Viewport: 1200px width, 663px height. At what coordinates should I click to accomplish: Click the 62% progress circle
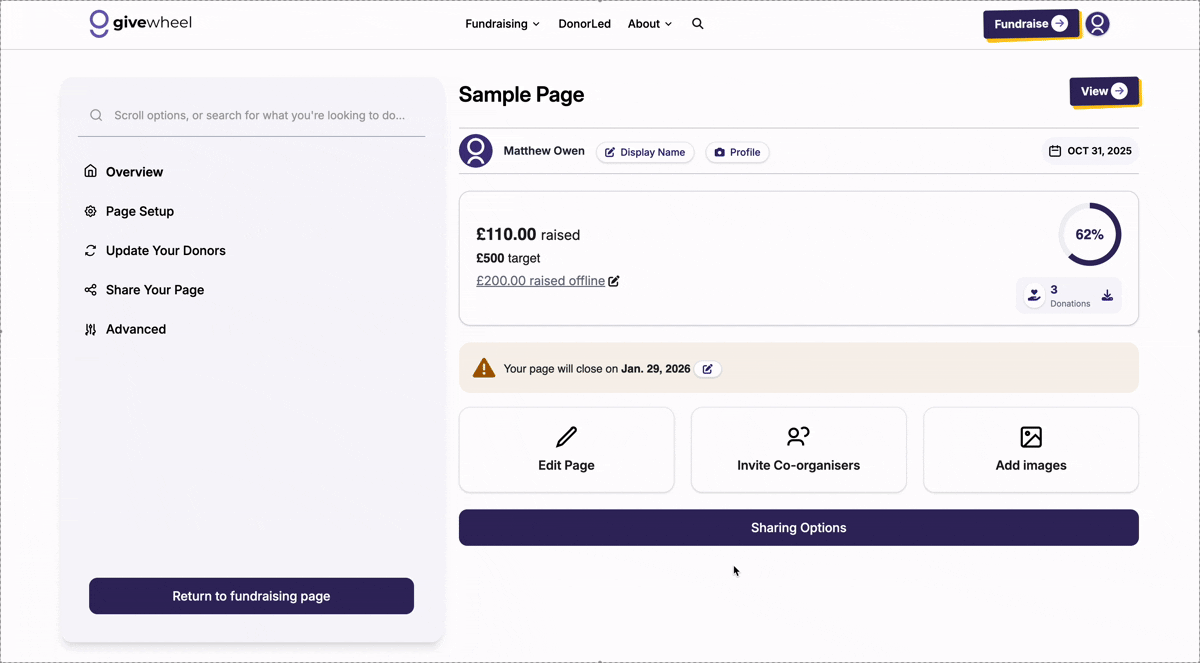coord(1089,235)
